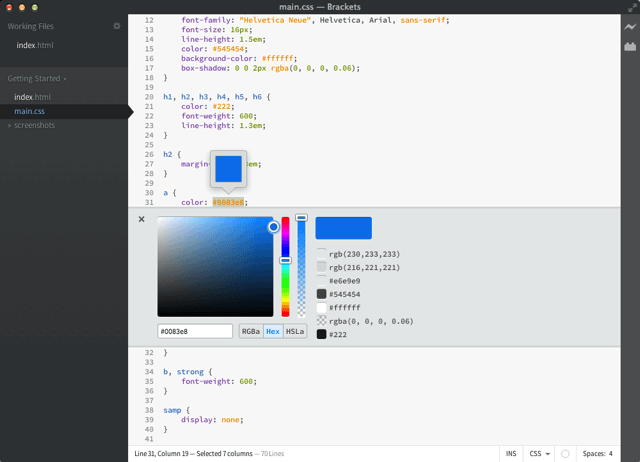
Task: Click the #222 value on line 21
Action: [x=222, y=107]
